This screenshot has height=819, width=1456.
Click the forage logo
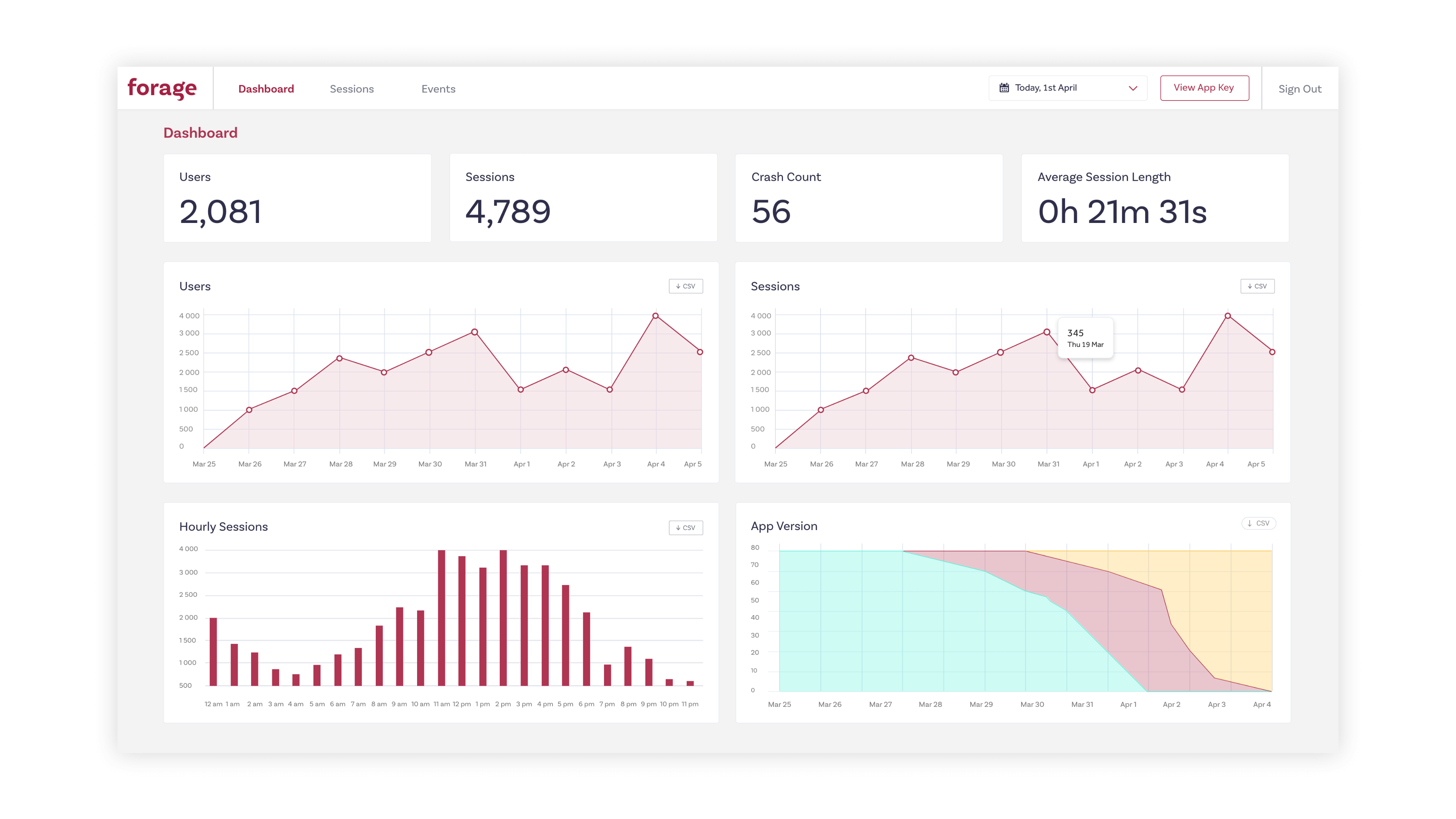coord(162,88)
